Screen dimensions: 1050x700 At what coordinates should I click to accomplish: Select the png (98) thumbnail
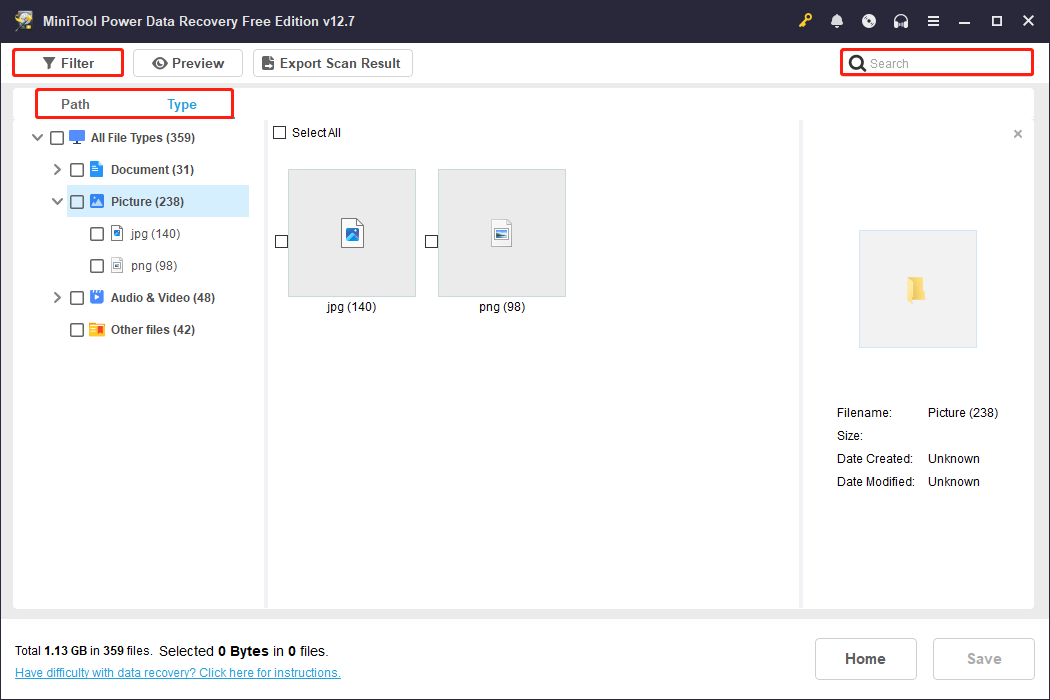(501, 233)
